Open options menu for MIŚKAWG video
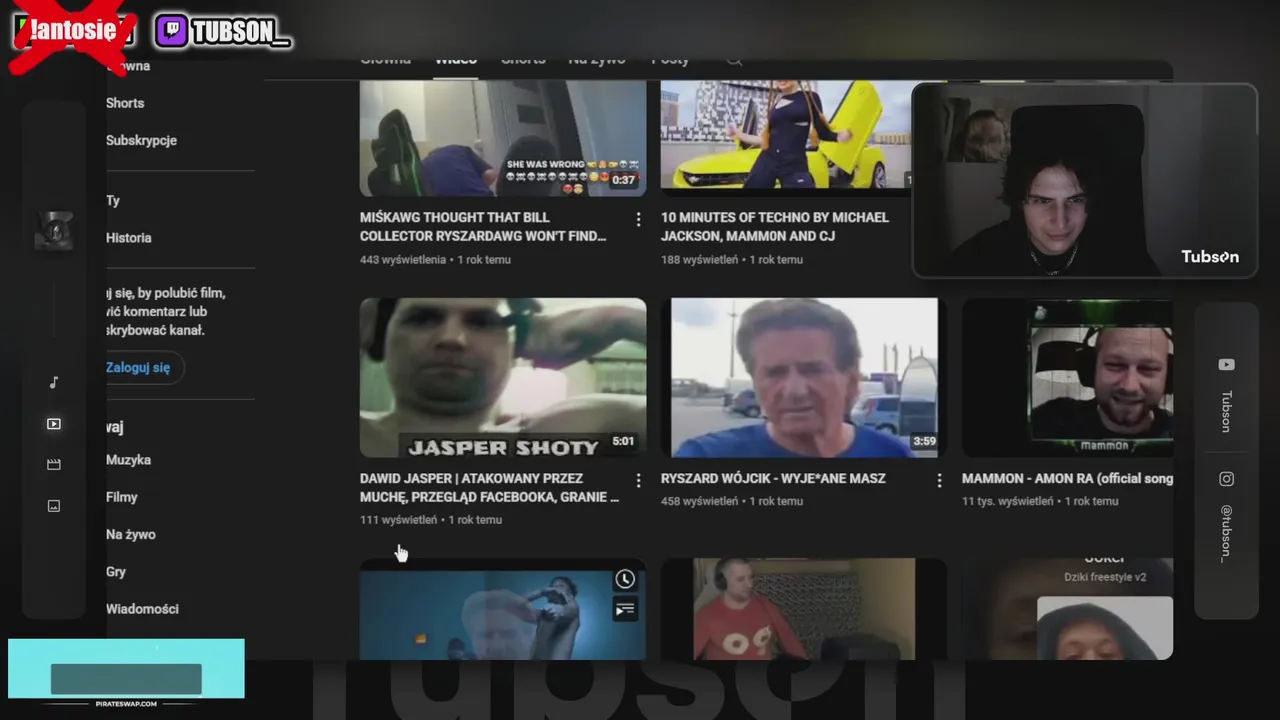The width and height of the screenshot is (1280, 720). pos(638,219)
